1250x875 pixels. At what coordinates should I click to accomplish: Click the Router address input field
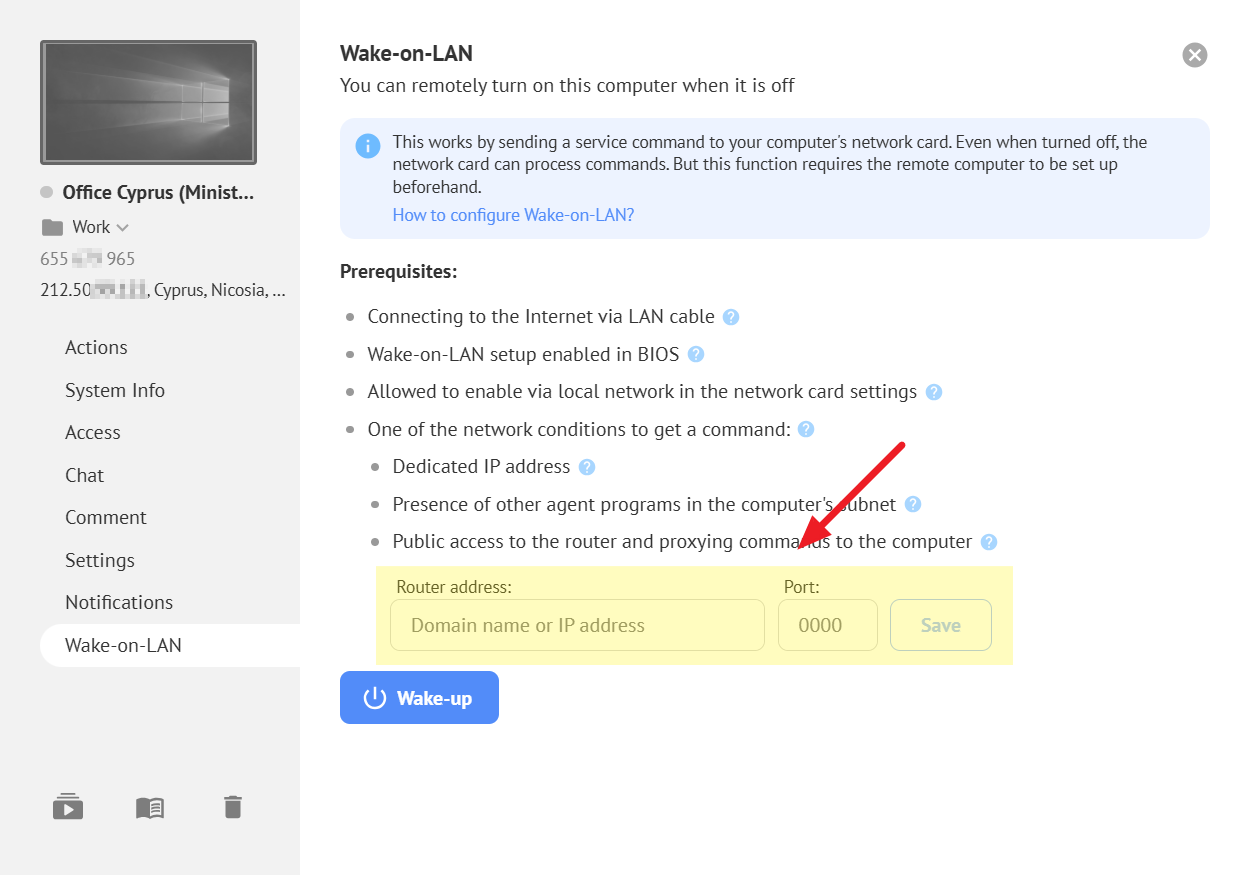[577, 625]
